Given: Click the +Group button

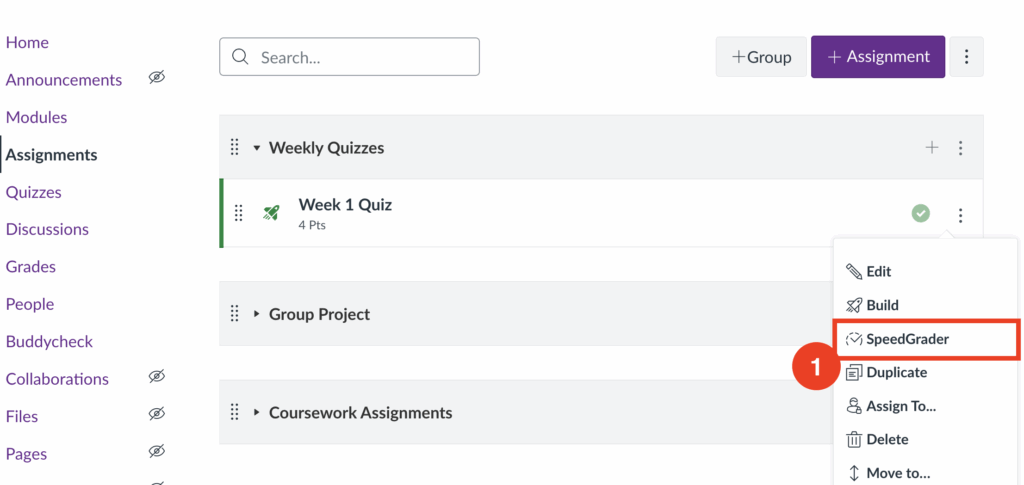Looking at the screenshot, I should [761, 57].
